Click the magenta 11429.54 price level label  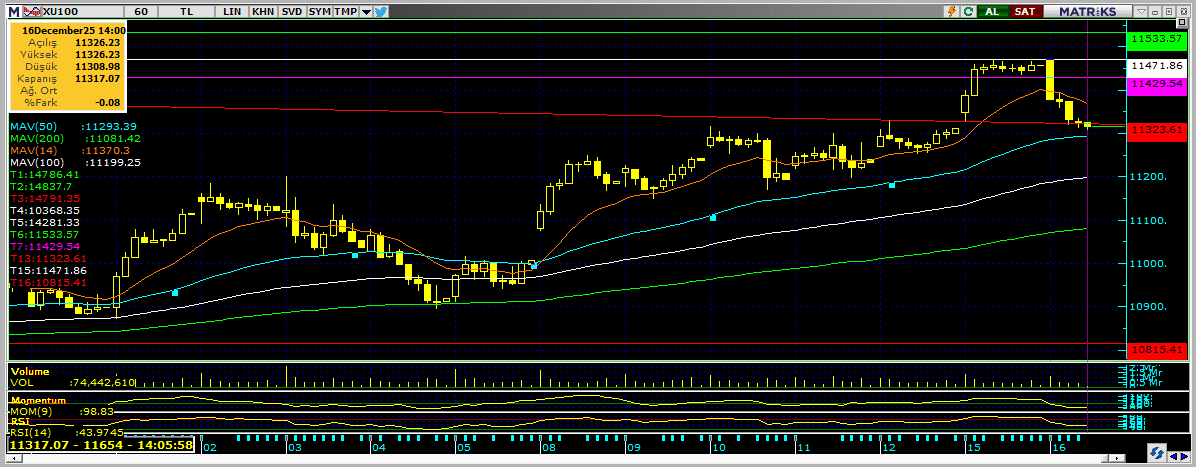tap(1155, 86)
